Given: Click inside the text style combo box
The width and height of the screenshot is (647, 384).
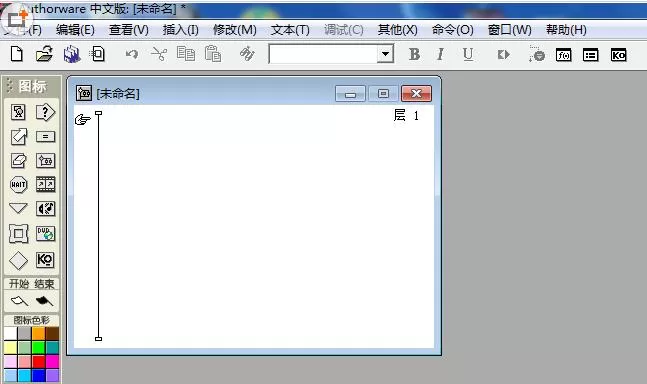Looking at the screenshot, I should pyautogui.click(x=323, y=54).
